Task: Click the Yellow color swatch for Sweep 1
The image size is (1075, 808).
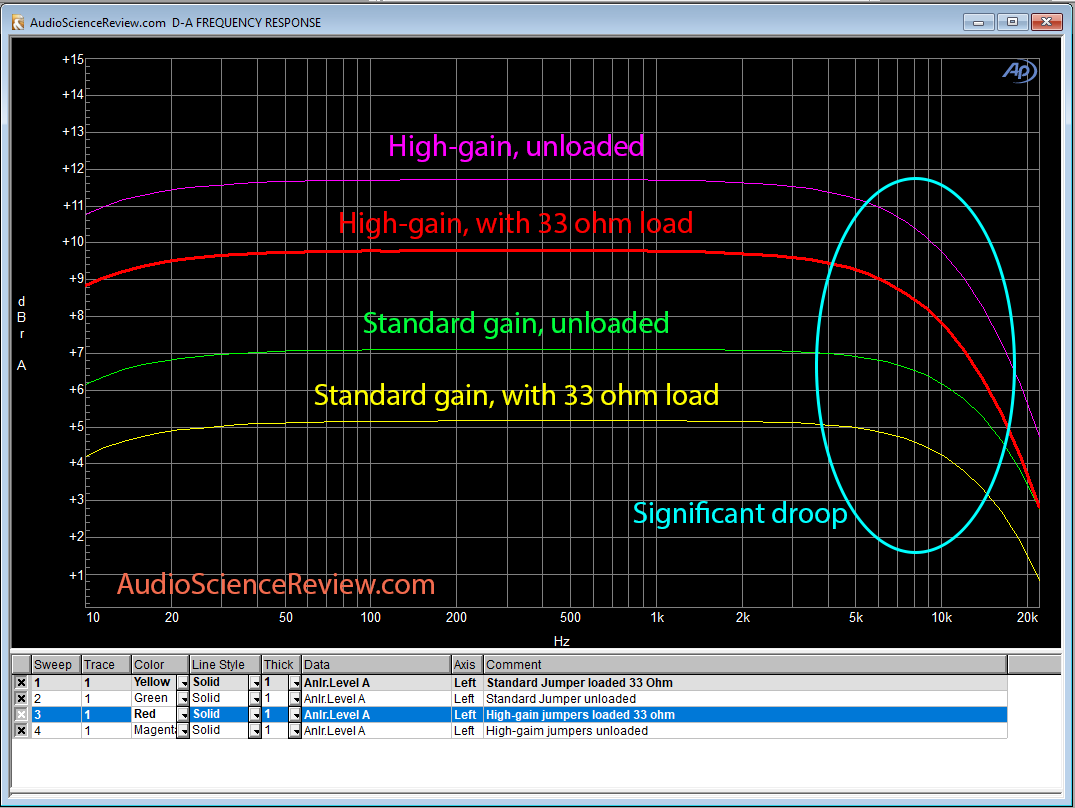Action: coord(155,682)
